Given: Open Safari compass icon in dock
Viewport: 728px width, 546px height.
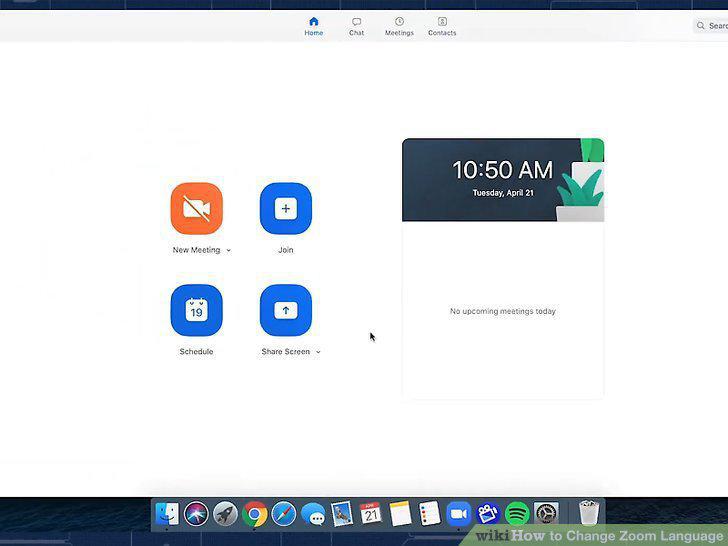Looking at the screenshot, I should coord(284,514).
